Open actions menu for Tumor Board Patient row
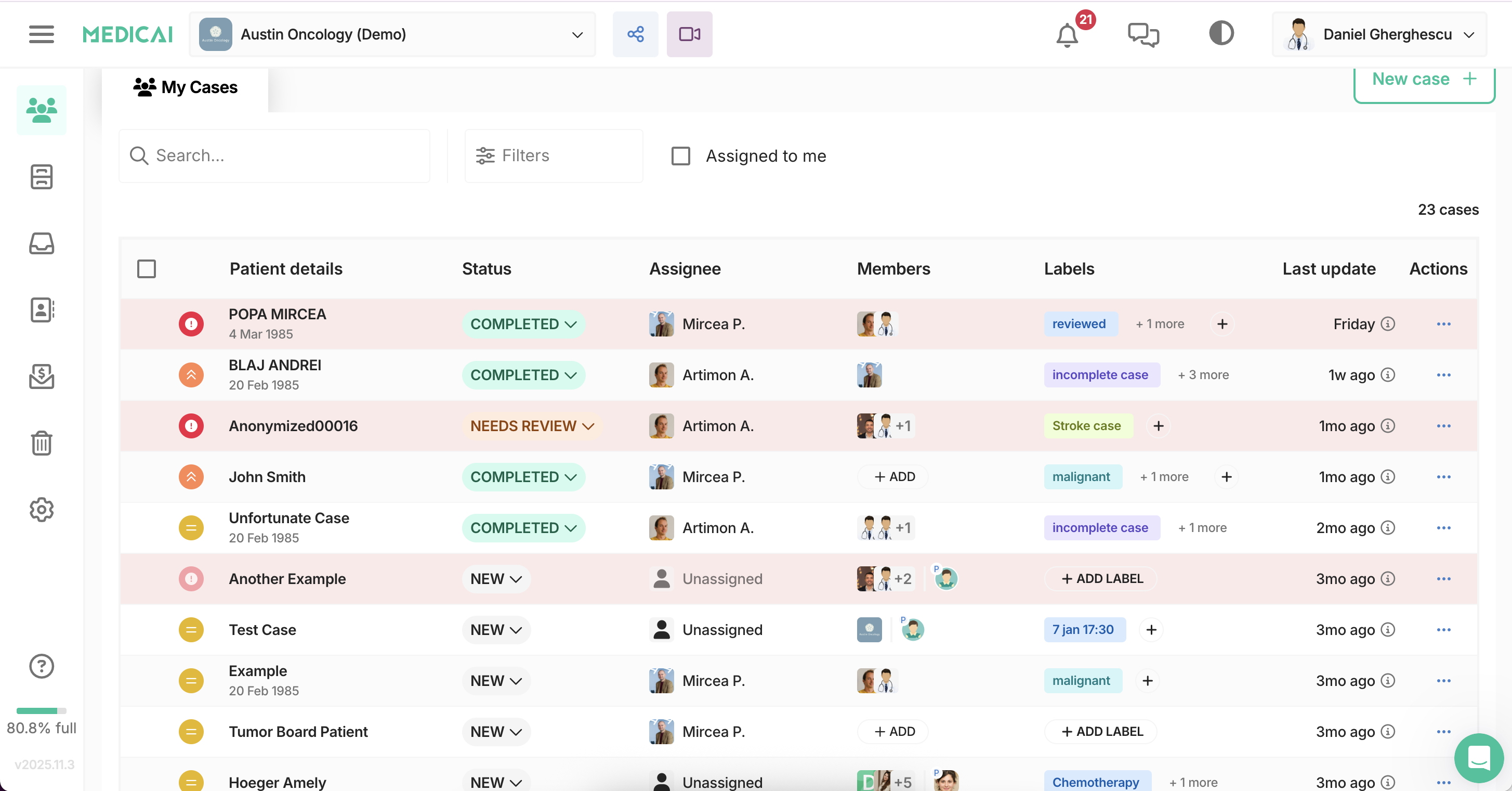This screenshot has height=791, width=1512. pos(1443,732)
